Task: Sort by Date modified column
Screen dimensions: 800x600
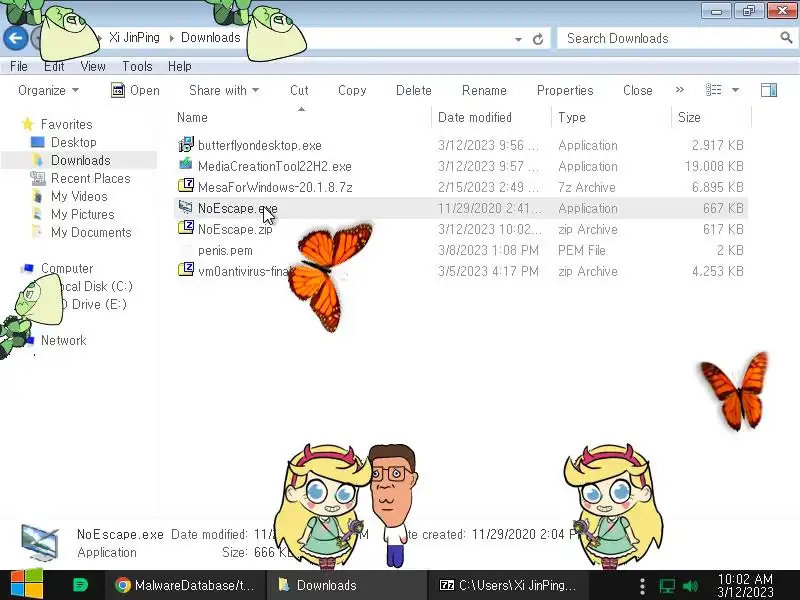Action: pos(474,117)
